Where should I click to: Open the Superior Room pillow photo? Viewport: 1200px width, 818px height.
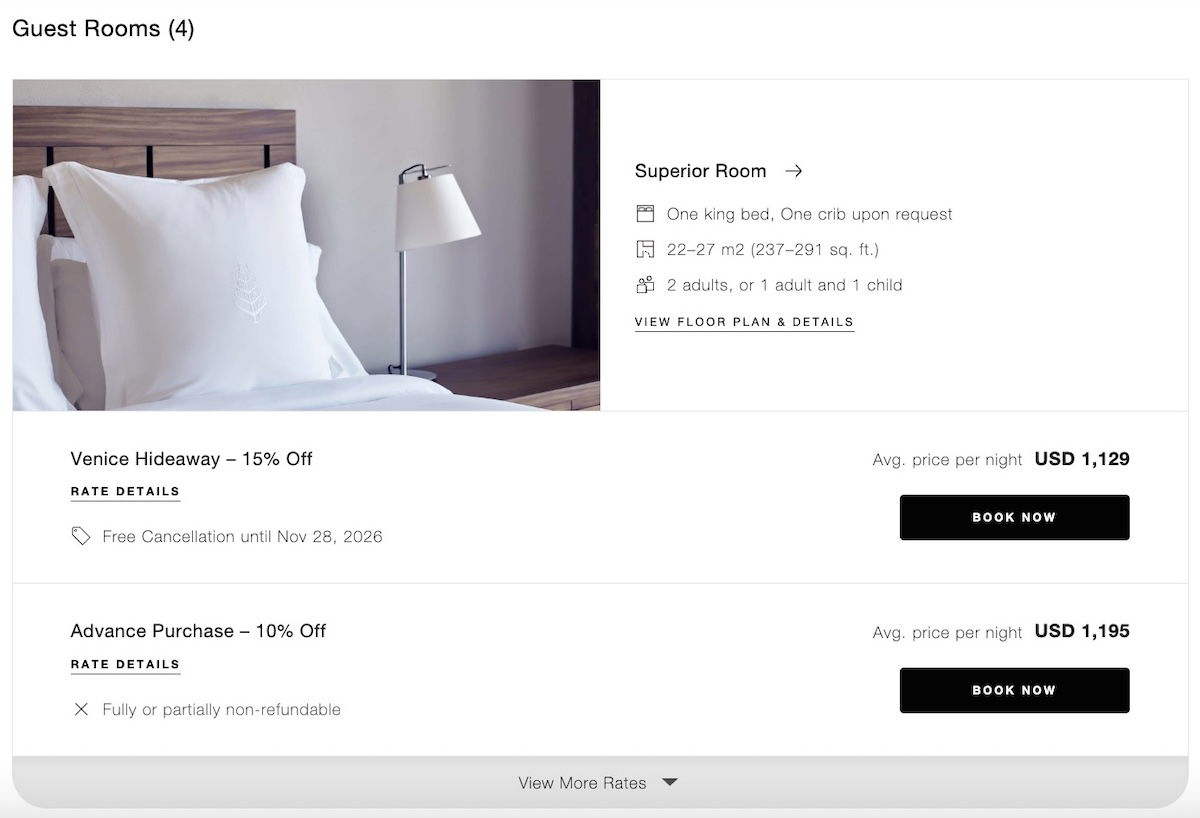click(306, 245)
